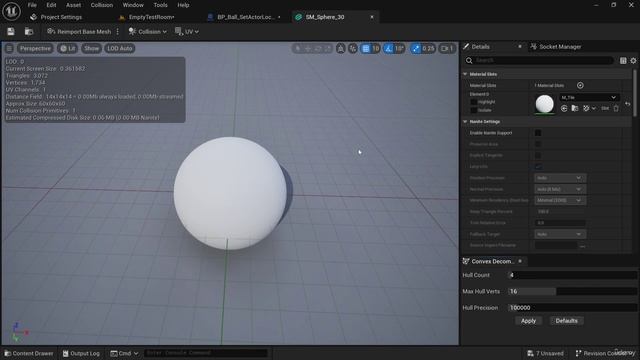The image size is (640, 360).
Task: Open the Perspective view mode menu
Action: click(36, 48)
